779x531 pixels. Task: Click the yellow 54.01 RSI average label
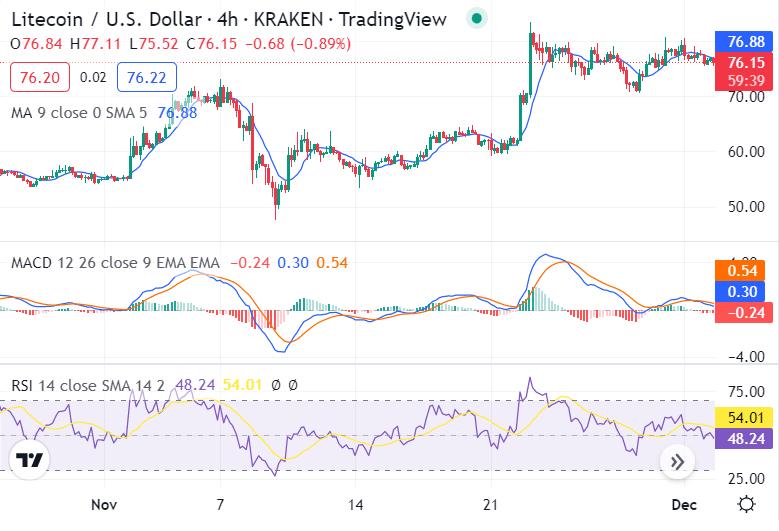pyautogui.click(x=746, y=417)
